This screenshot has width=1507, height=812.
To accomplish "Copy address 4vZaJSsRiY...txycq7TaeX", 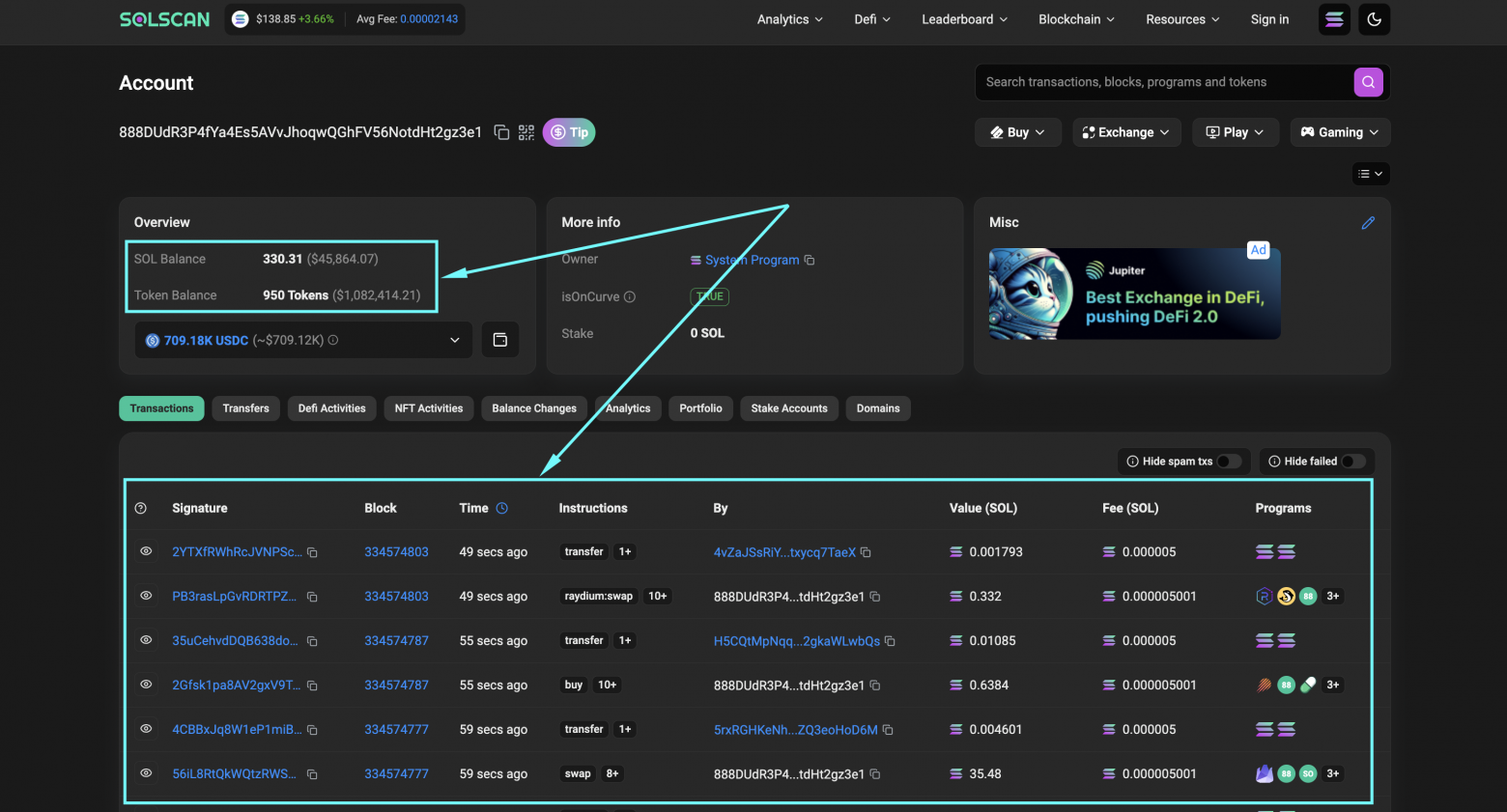I will [866, 552].
